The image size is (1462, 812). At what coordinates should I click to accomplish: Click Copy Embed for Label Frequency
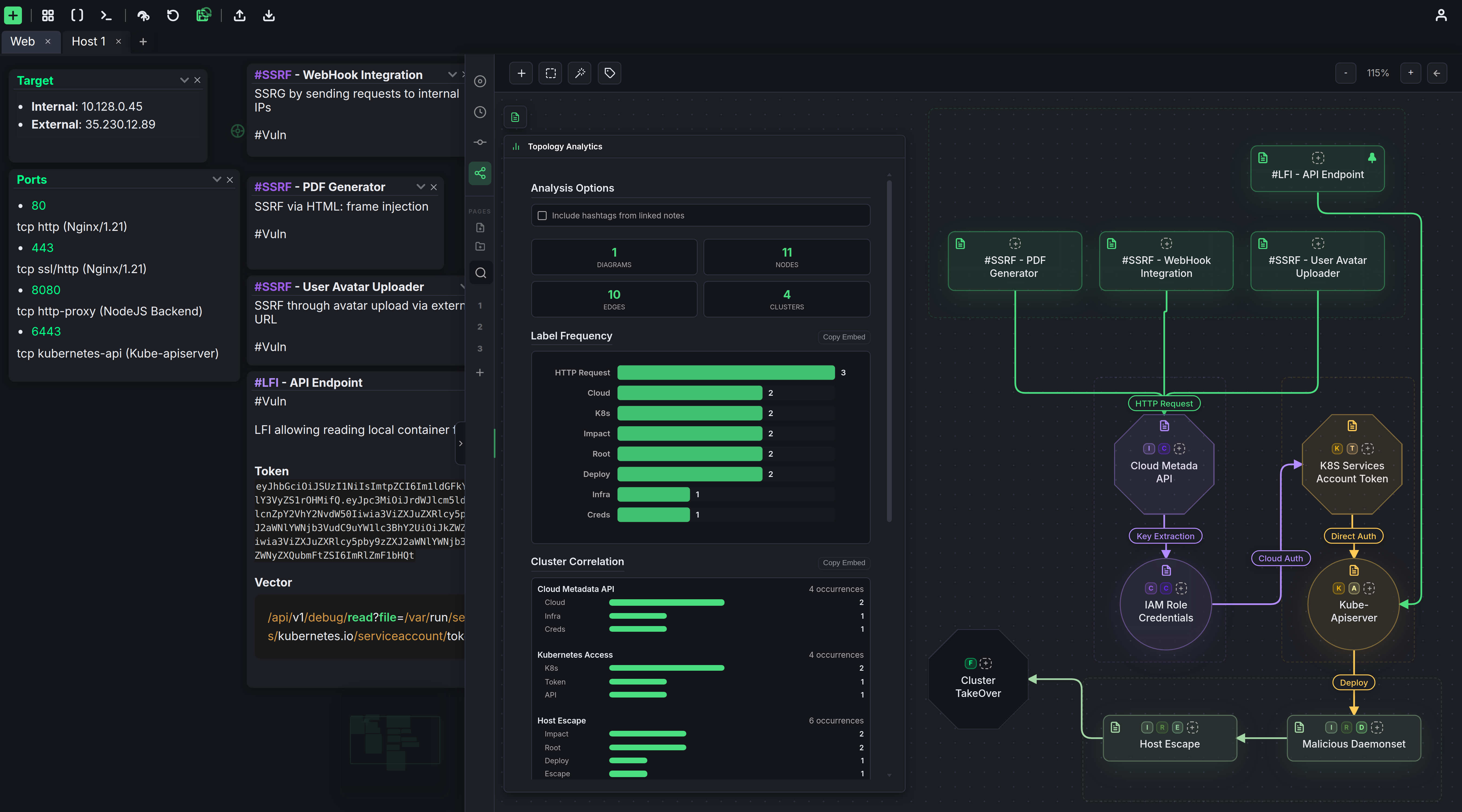point(844,337)
